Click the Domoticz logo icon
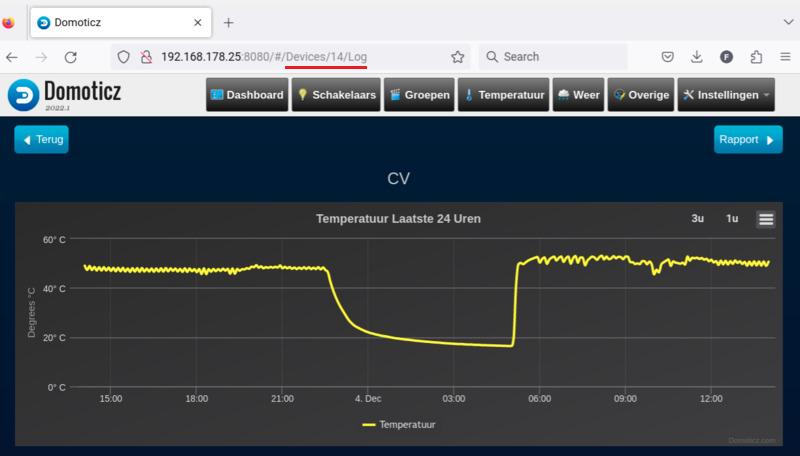The height and width of the screenshot is (456, 800). pos(23,95)
